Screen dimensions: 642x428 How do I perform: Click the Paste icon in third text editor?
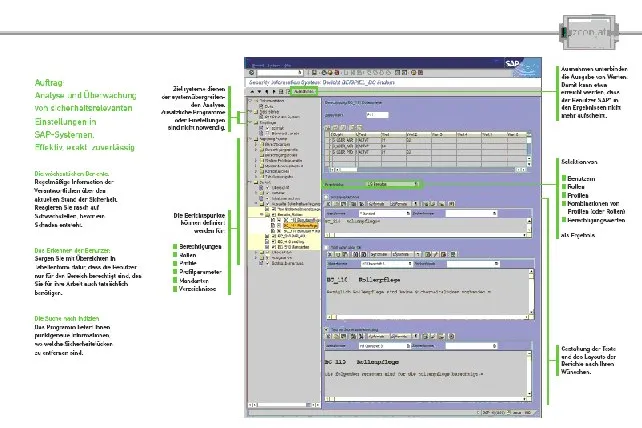click(344, 336)
